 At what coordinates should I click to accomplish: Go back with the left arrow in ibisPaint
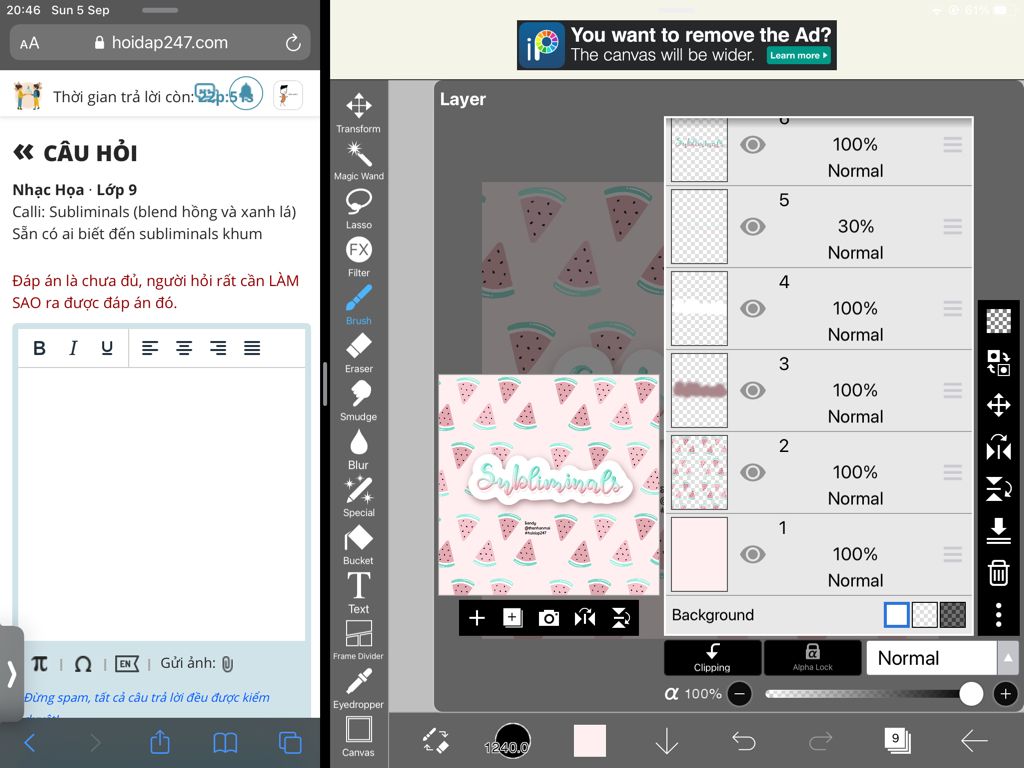coord(974,741)
